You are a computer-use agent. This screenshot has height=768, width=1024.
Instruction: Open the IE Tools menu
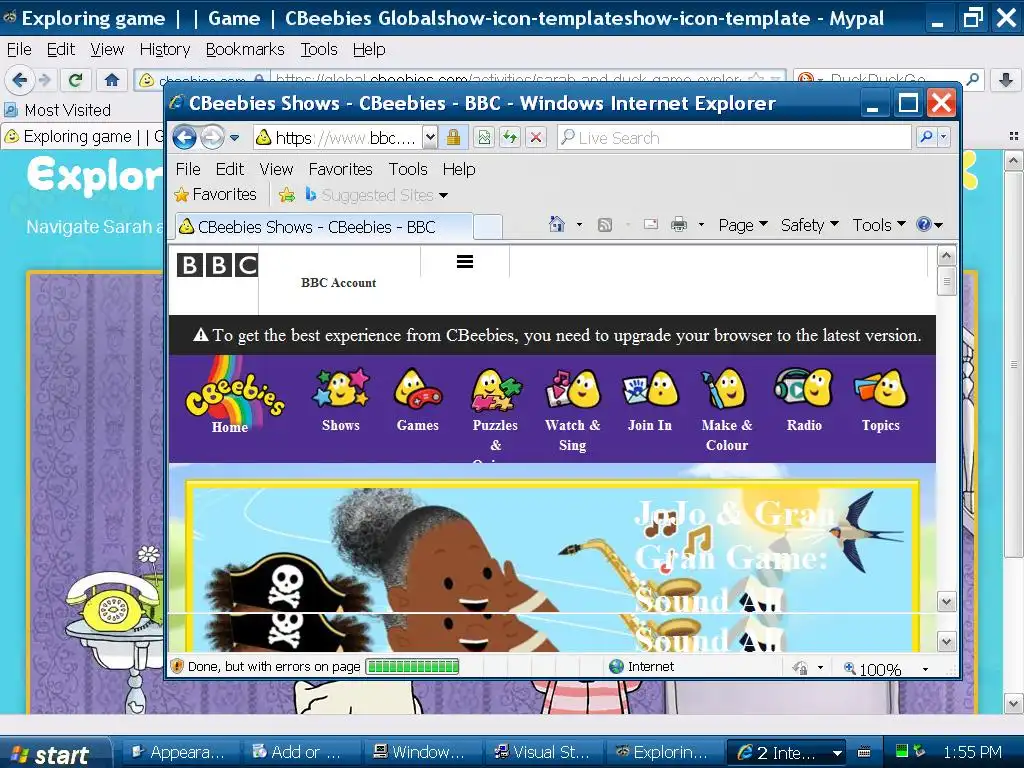coord(408,169)
